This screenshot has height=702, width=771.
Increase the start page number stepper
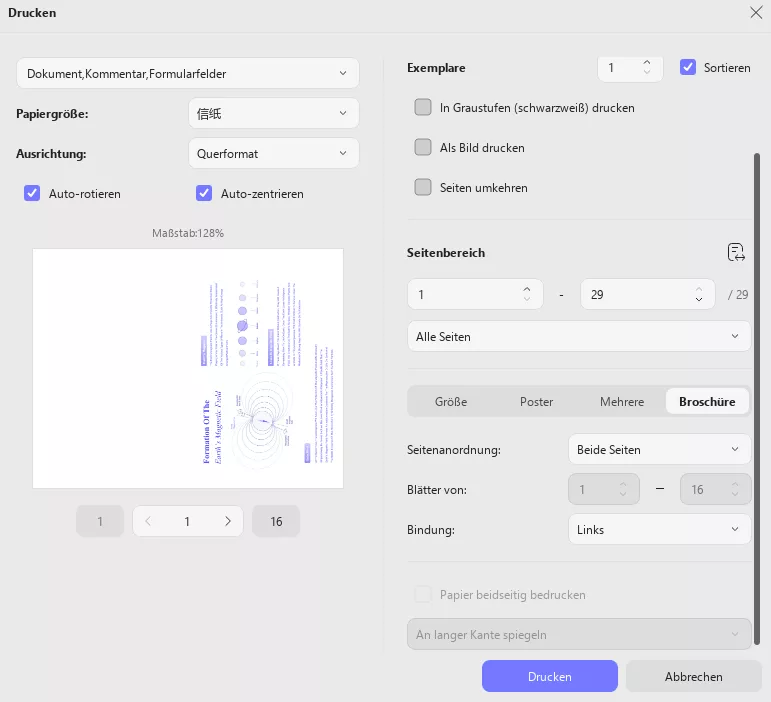click(x=527, y=290)
